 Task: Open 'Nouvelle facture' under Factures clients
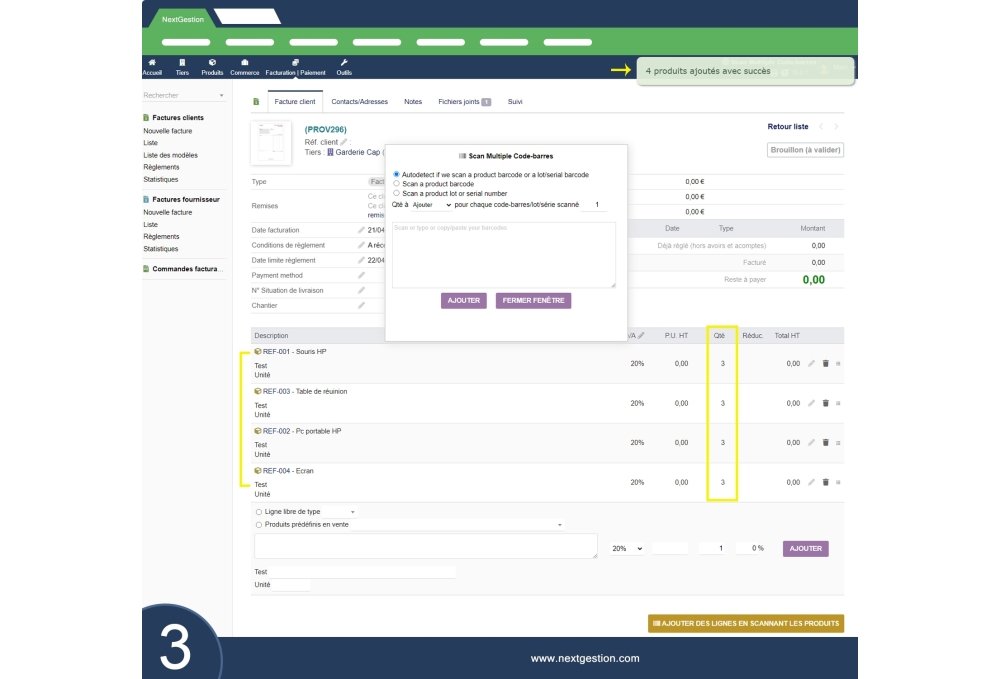168,131
